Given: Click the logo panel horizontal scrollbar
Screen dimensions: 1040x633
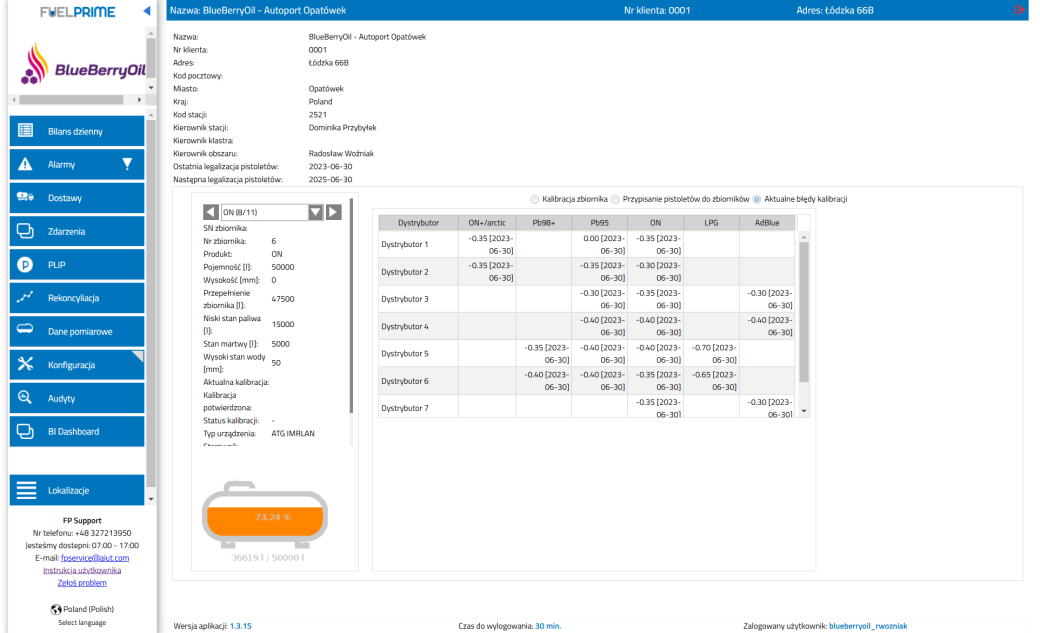Looking at the screenshot, I should (71, 100).
